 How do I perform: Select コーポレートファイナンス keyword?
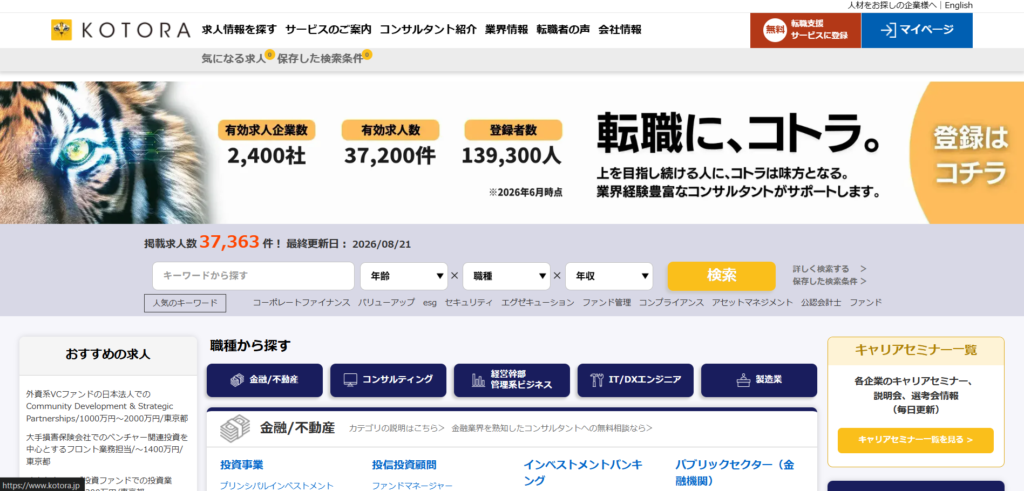(301, 302)
